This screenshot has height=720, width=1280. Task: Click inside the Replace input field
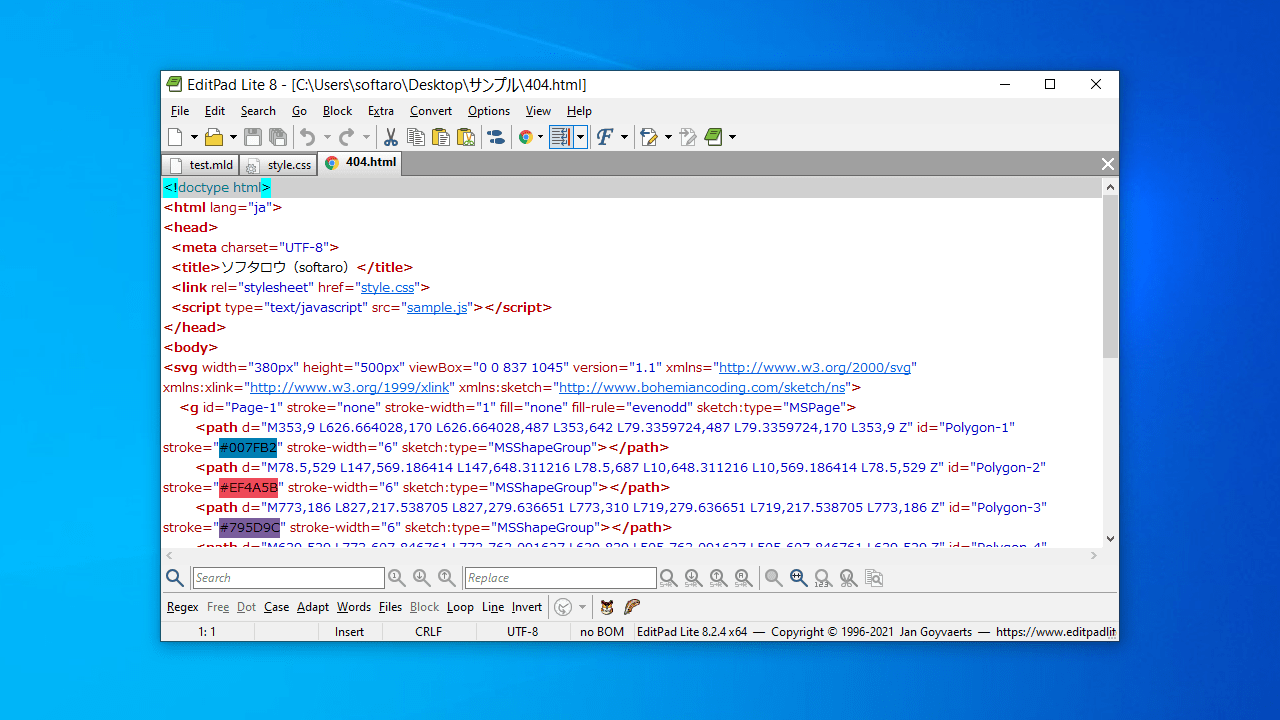click(561, 578)
